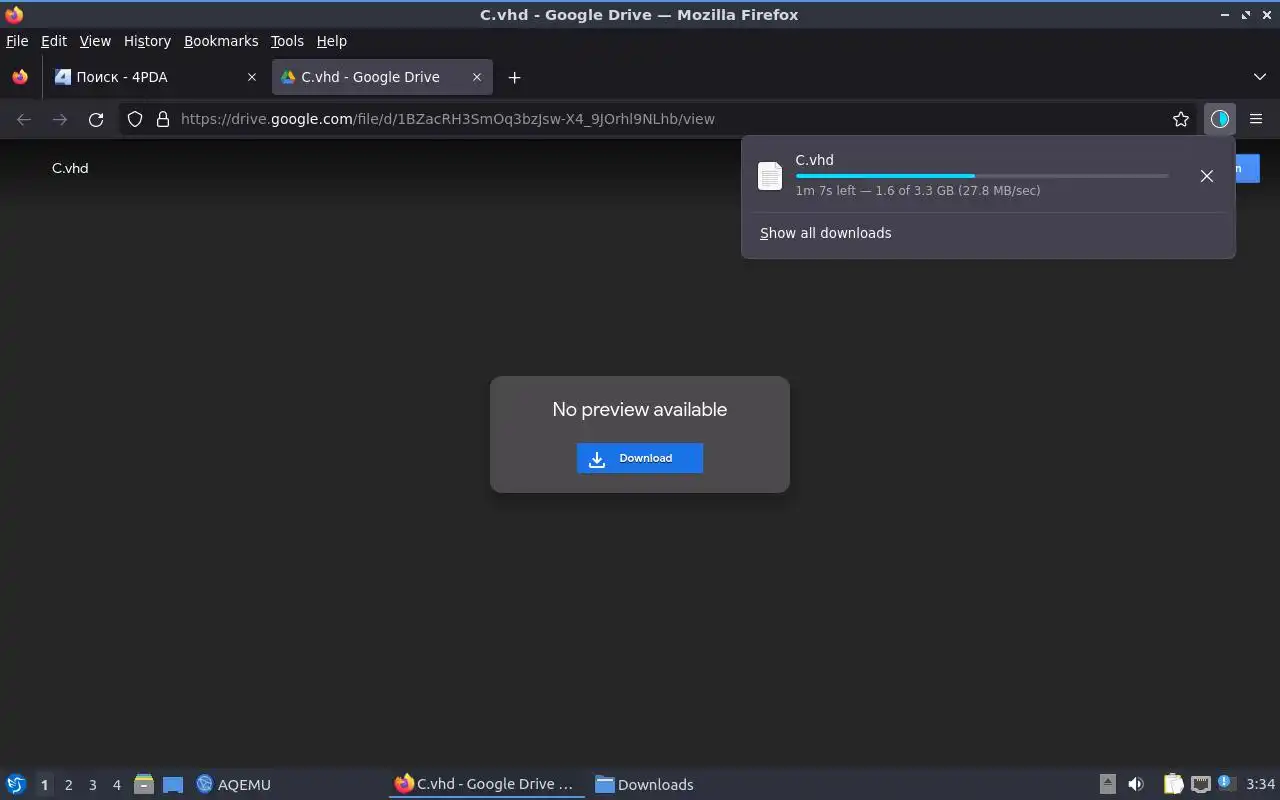Switch to workspace 4
The width and height of the screenshot is (1280, 800).
[116, 785]
